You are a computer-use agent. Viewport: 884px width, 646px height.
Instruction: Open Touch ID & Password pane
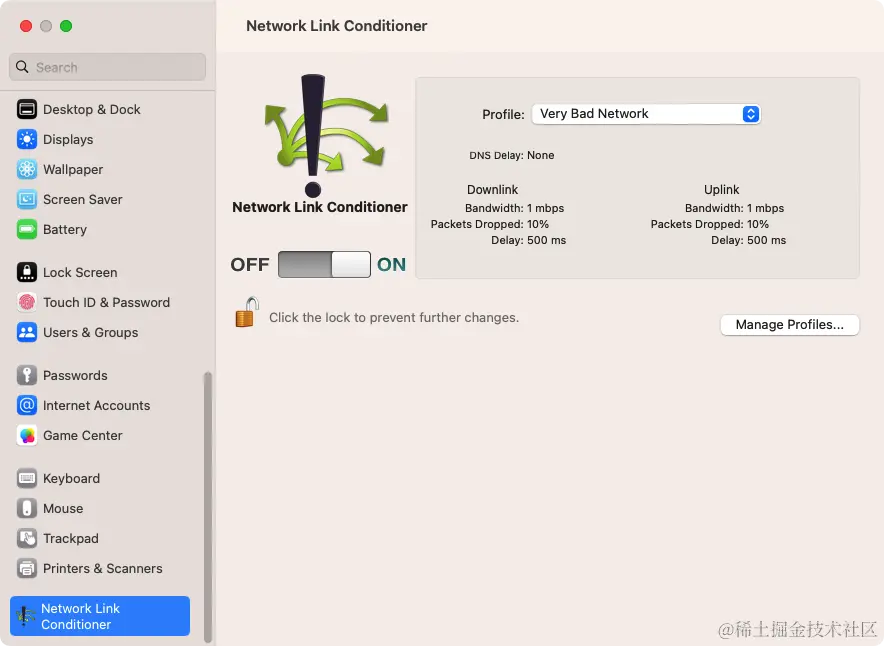[x=100, y=302]
